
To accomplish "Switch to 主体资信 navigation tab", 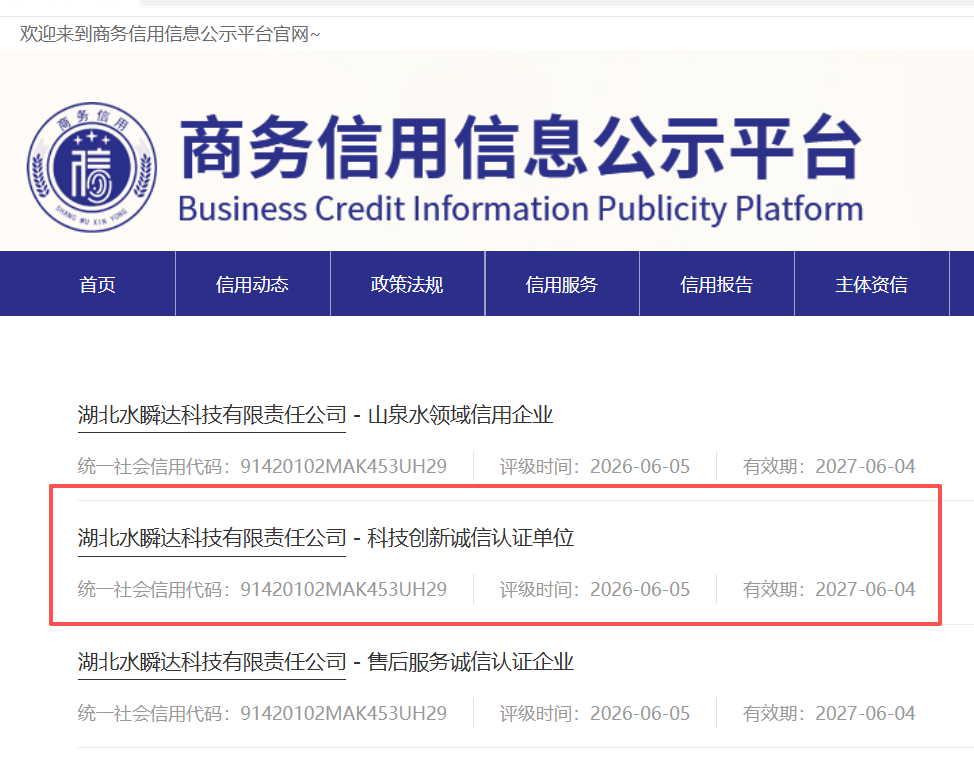I will tap(872, 284).
